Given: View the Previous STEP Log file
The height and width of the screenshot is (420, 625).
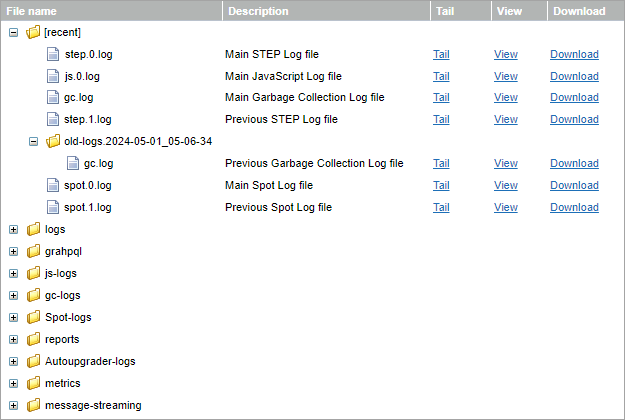Looking at the screenshot, I should click(x=505, y=120).
